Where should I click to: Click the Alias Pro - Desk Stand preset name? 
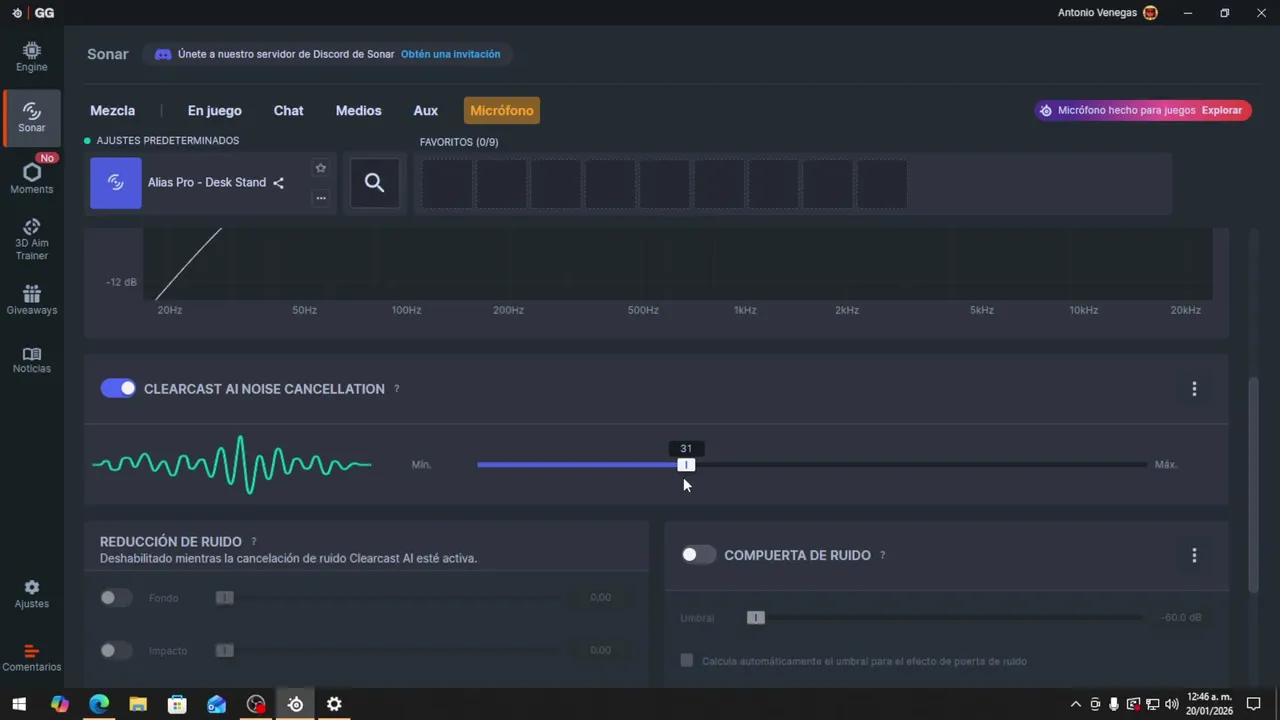point(207,183)
